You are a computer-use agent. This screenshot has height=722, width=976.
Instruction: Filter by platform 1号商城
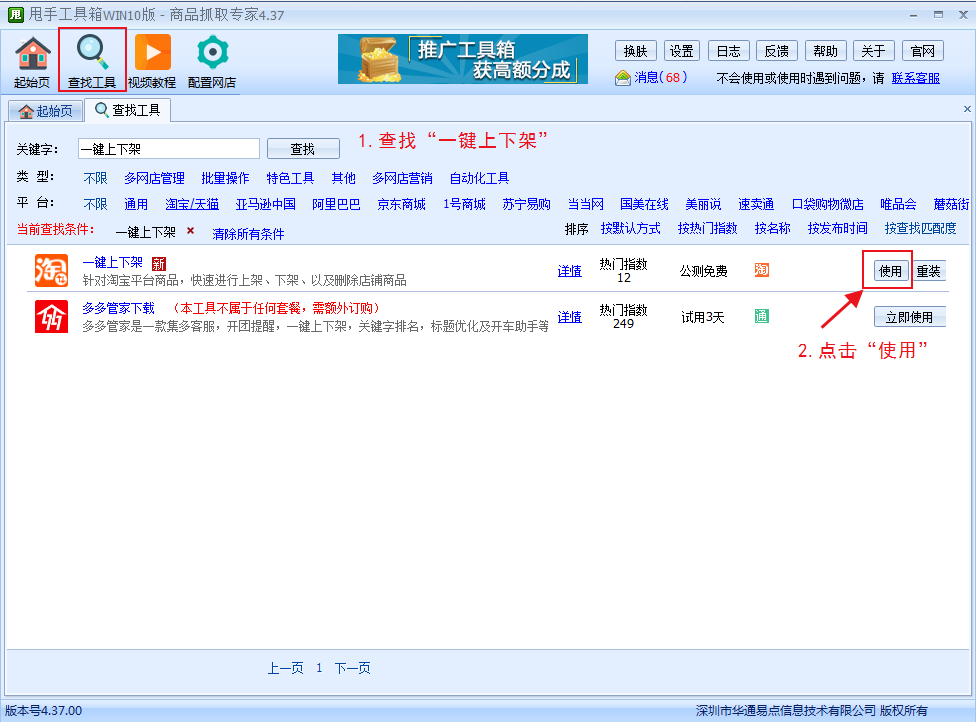pos(464,204)
